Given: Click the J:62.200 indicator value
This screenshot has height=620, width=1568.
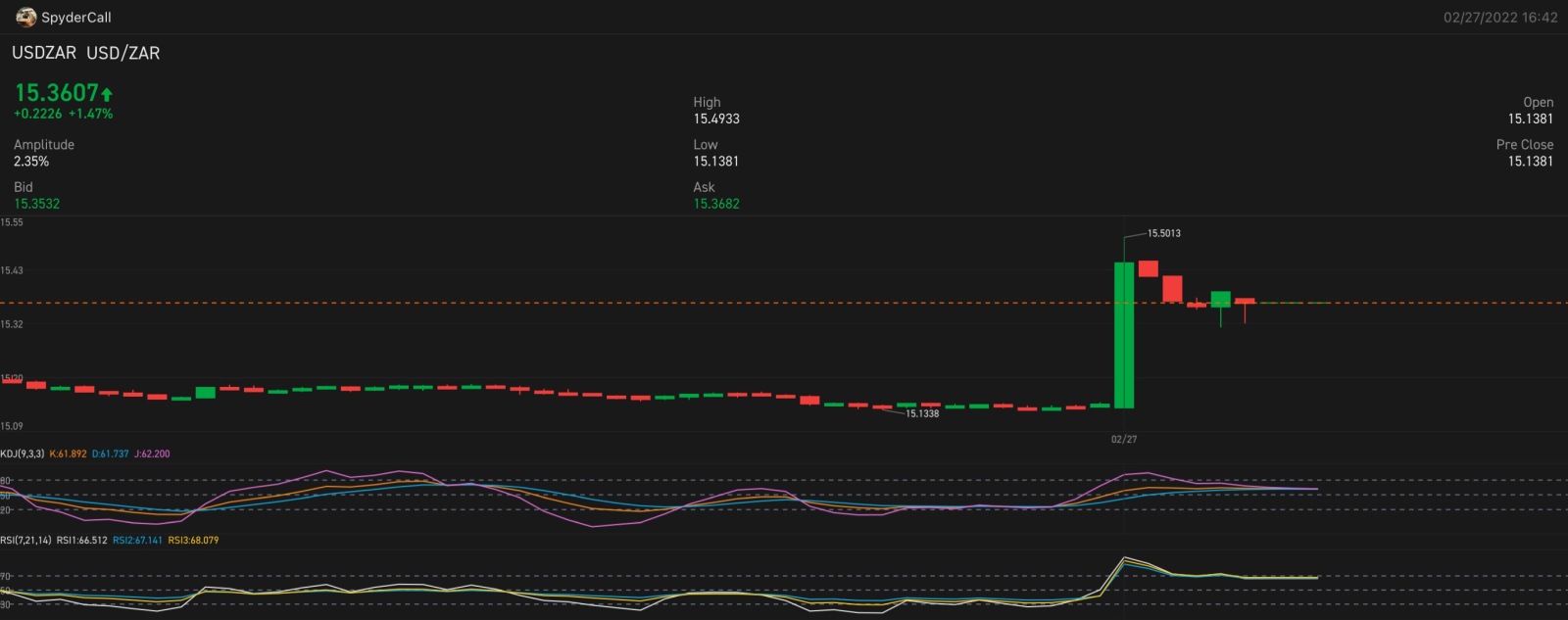Looking at the screenshot, I should click(152, 453).
